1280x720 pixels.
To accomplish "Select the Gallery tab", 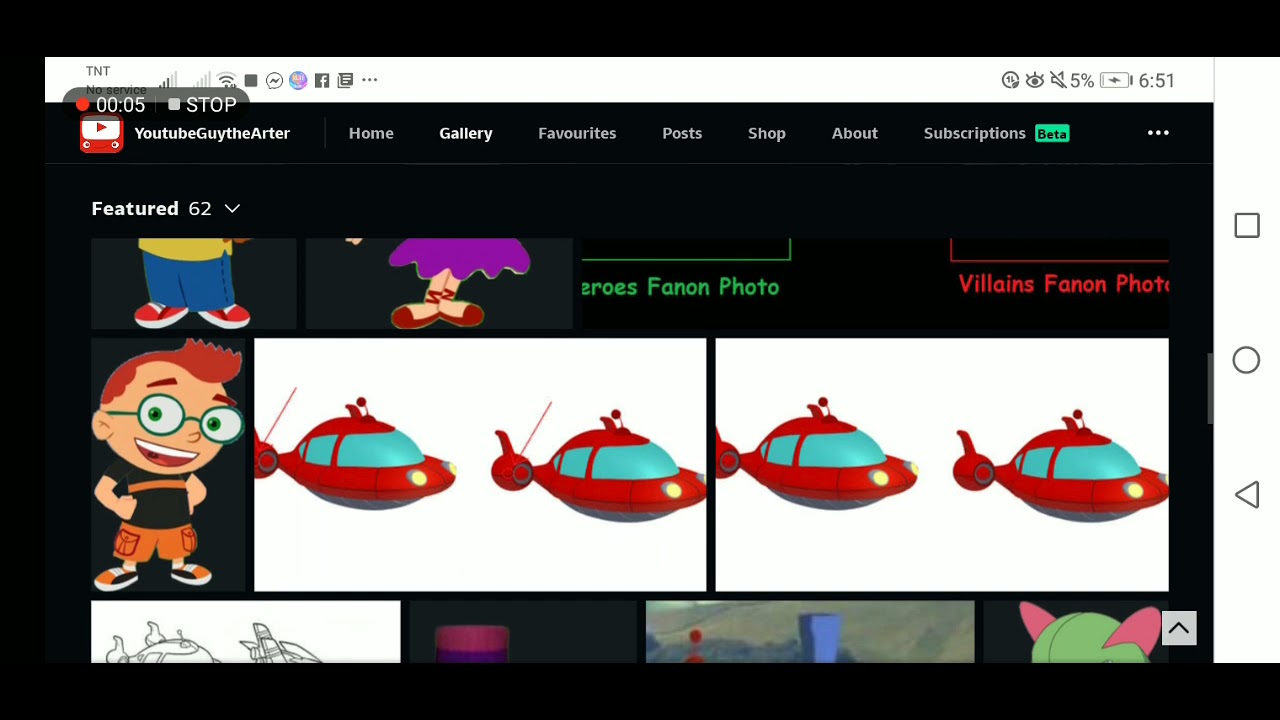I will coord(466,133).
